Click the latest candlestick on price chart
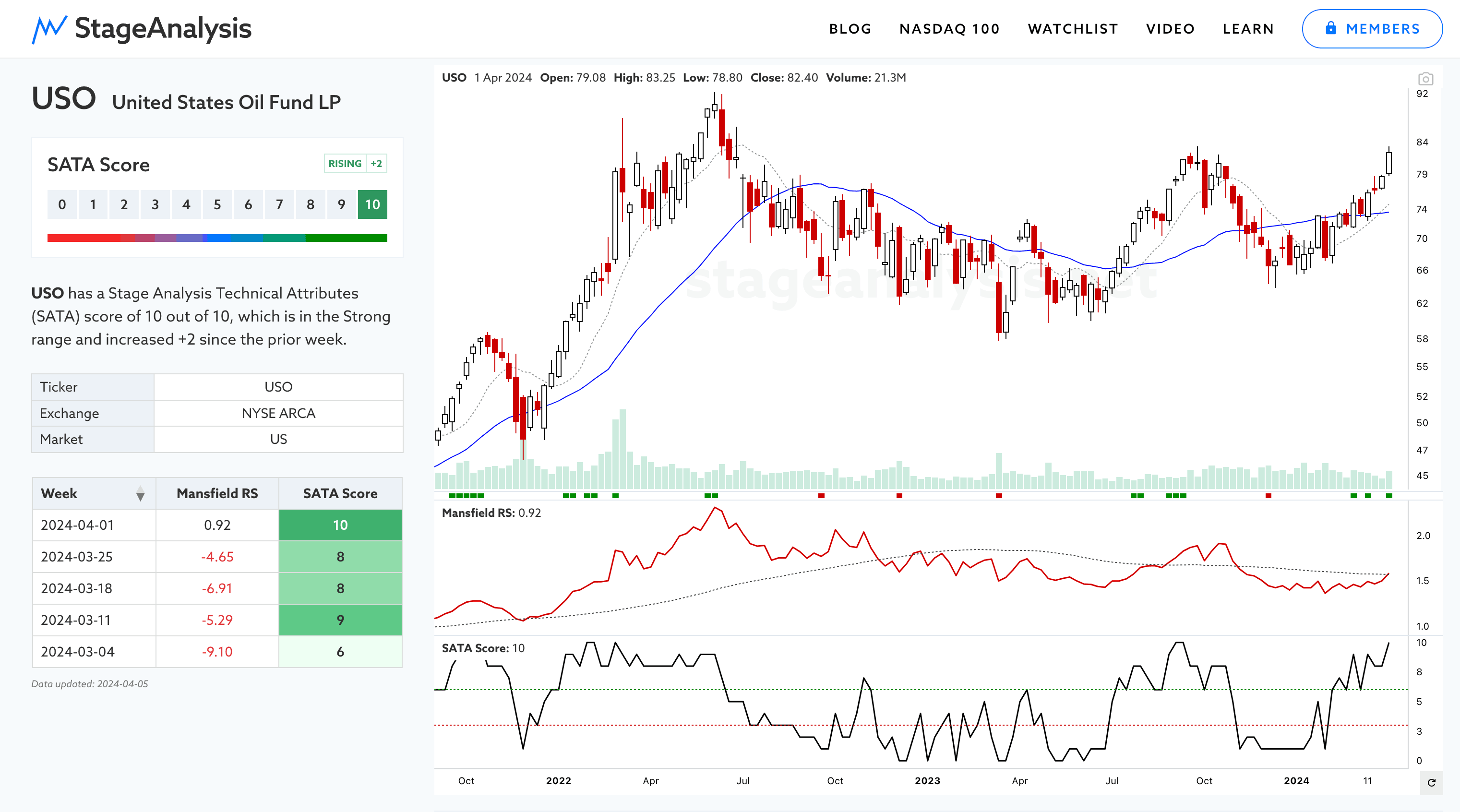 tap(1389, 163)
